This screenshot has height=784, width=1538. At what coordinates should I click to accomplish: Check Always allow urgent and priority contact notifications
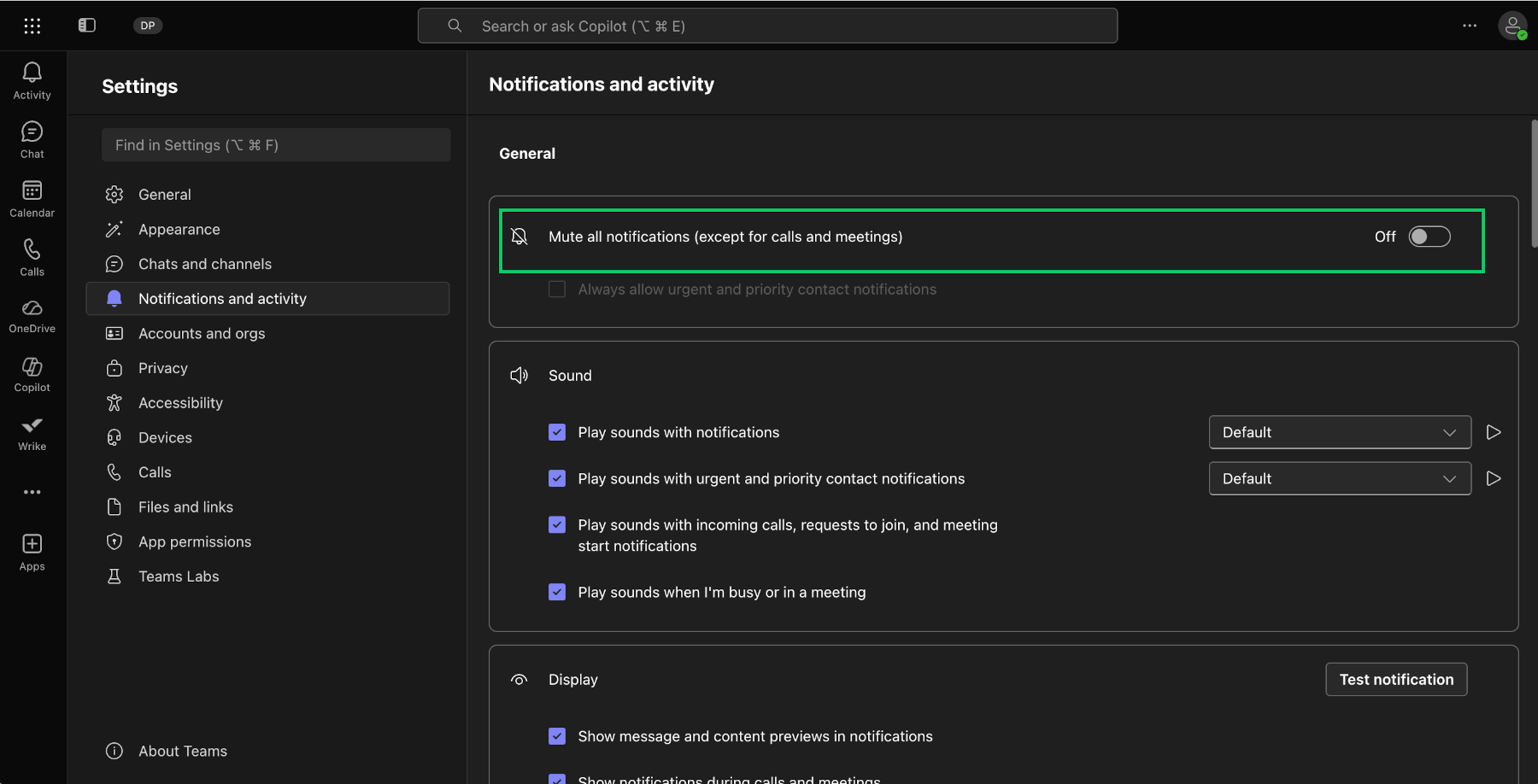(x=557, y=290)
